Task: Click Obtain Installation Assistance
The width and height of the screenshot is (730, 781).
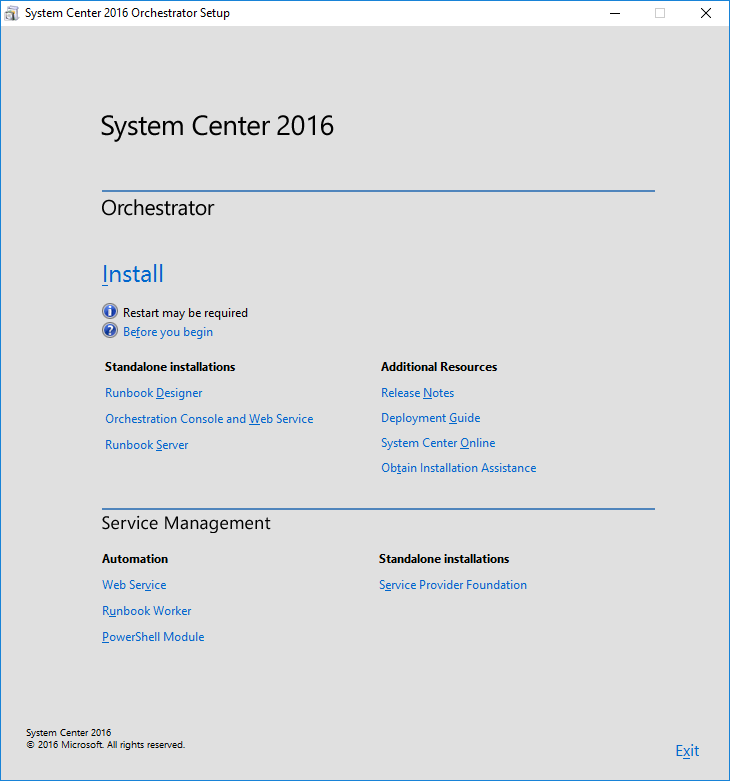Action: pyautogui.click(x=459, y=468)
